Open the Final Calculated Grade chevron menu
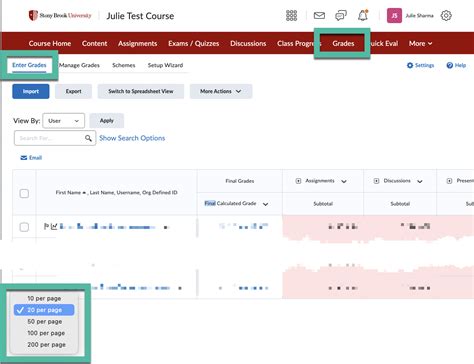 point(265,204)
